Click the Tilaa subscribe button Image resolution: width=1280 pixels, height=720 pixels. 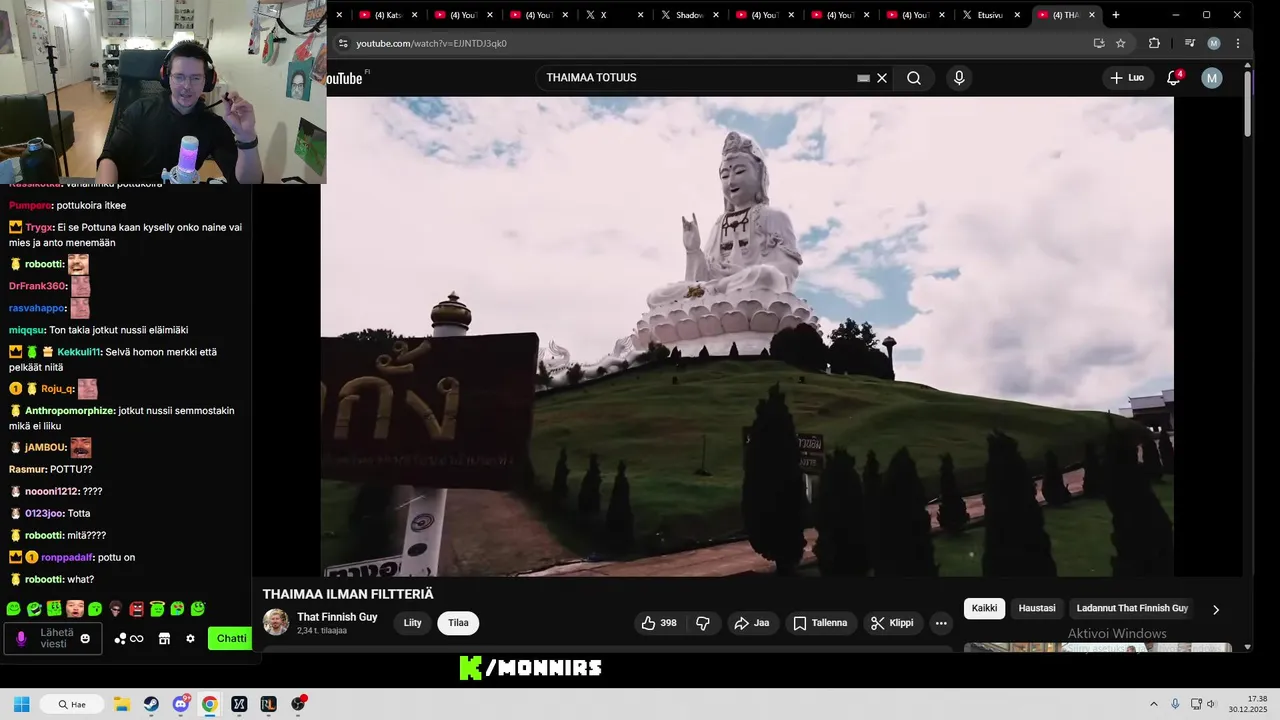pos(458,623)
